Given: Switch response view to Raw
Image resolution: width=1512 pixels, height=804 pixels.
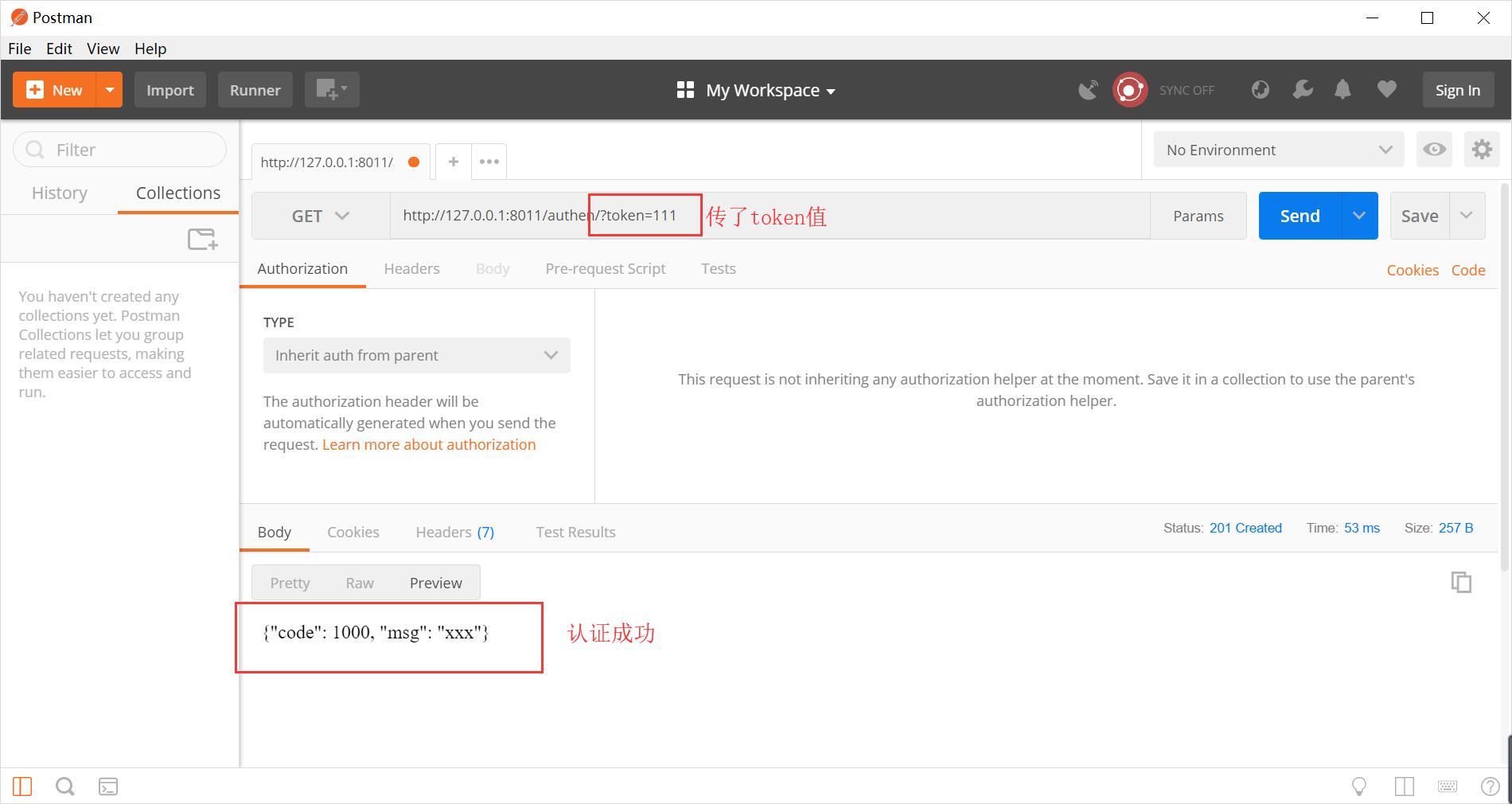Looking at the screenshot, I should pos(360,583).
